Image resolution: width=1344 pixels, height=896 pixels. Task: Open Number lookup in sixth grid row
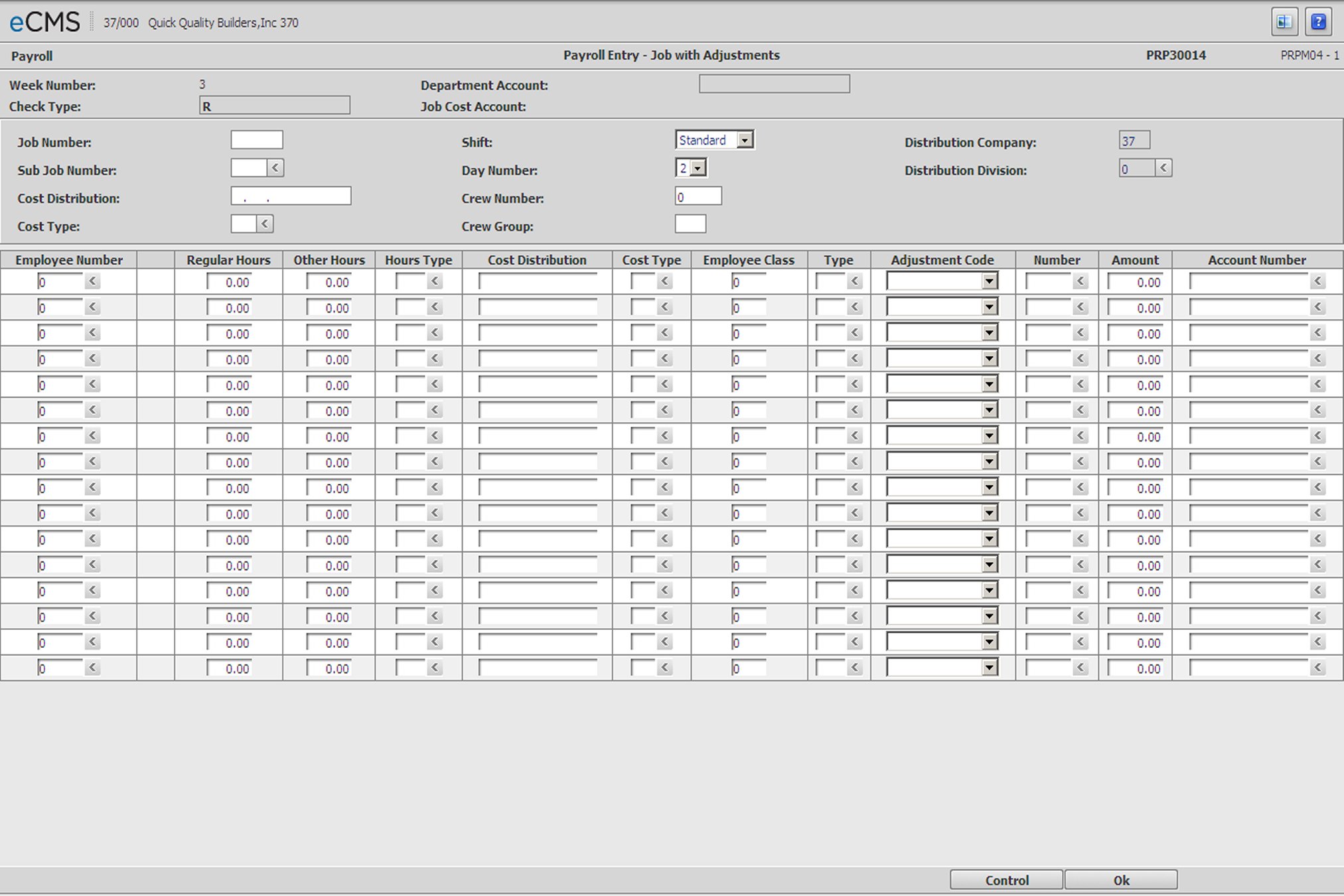(1081, 411)
